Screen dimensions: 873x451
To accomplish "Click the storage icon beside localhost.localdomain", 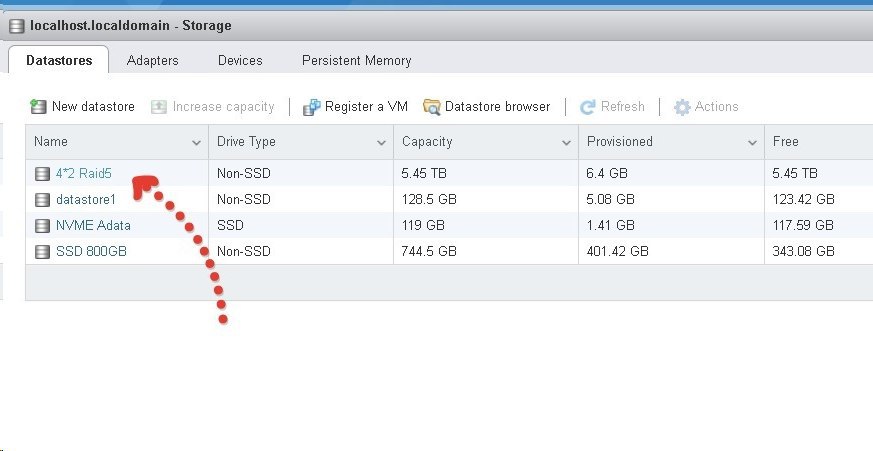I will coord(17,26).
